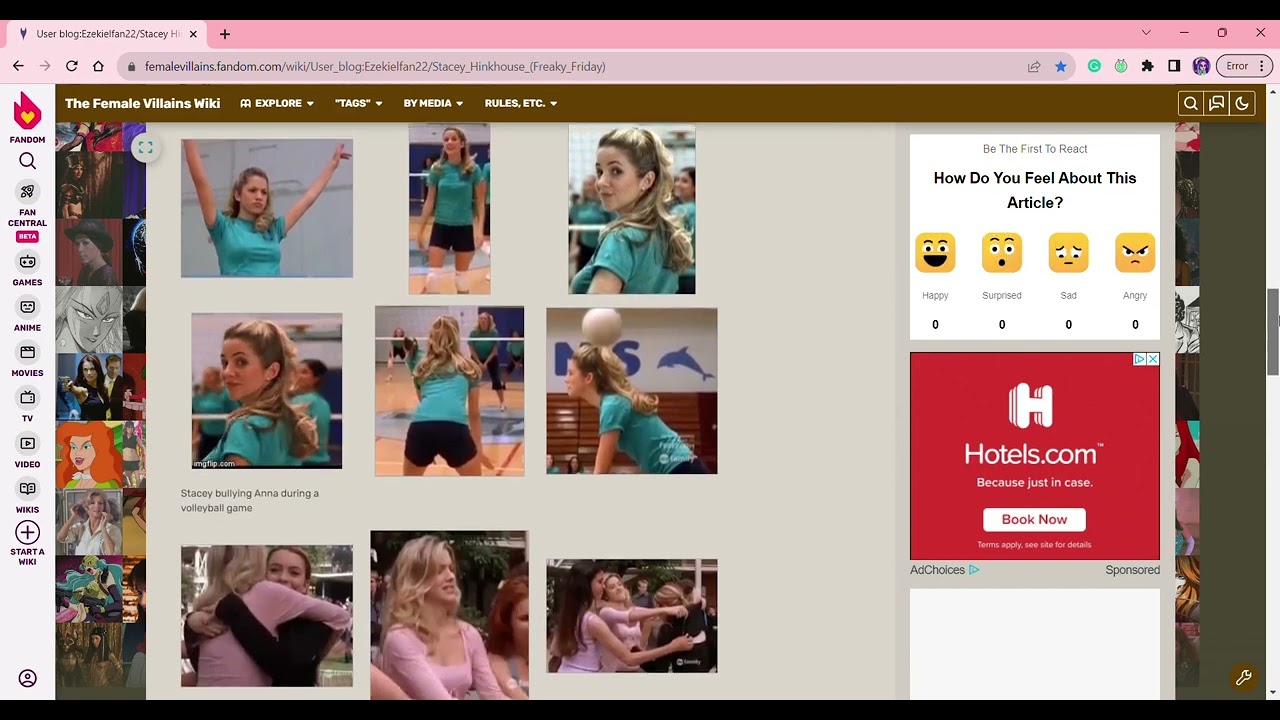Expand the "TAGS" menu
The height and width of the screenshot is (720, 1280).
click(359, 103)
